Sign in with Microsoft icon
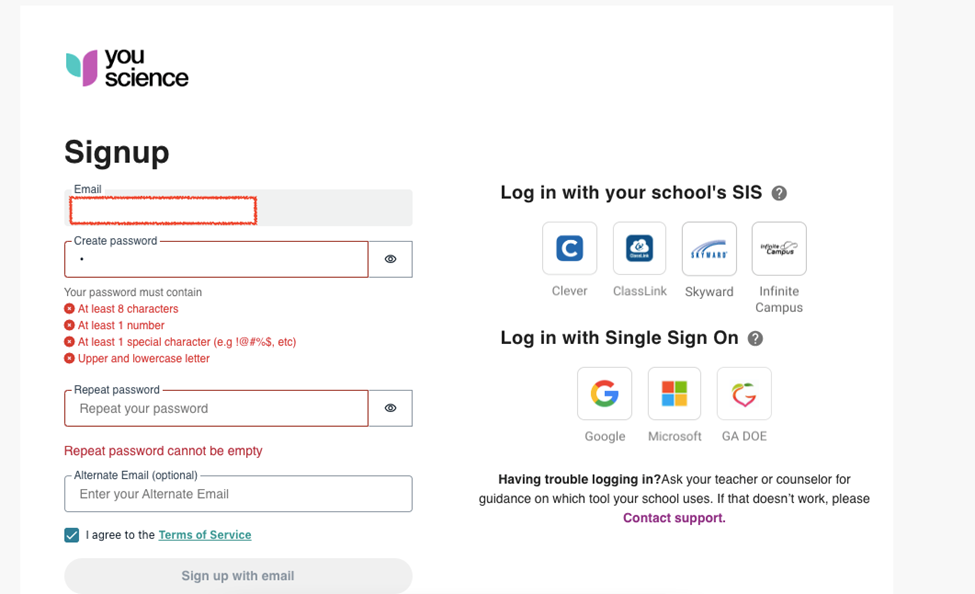The width and height of the screenshot is (975, 594). pyautogui.click(x=674, y=393)
